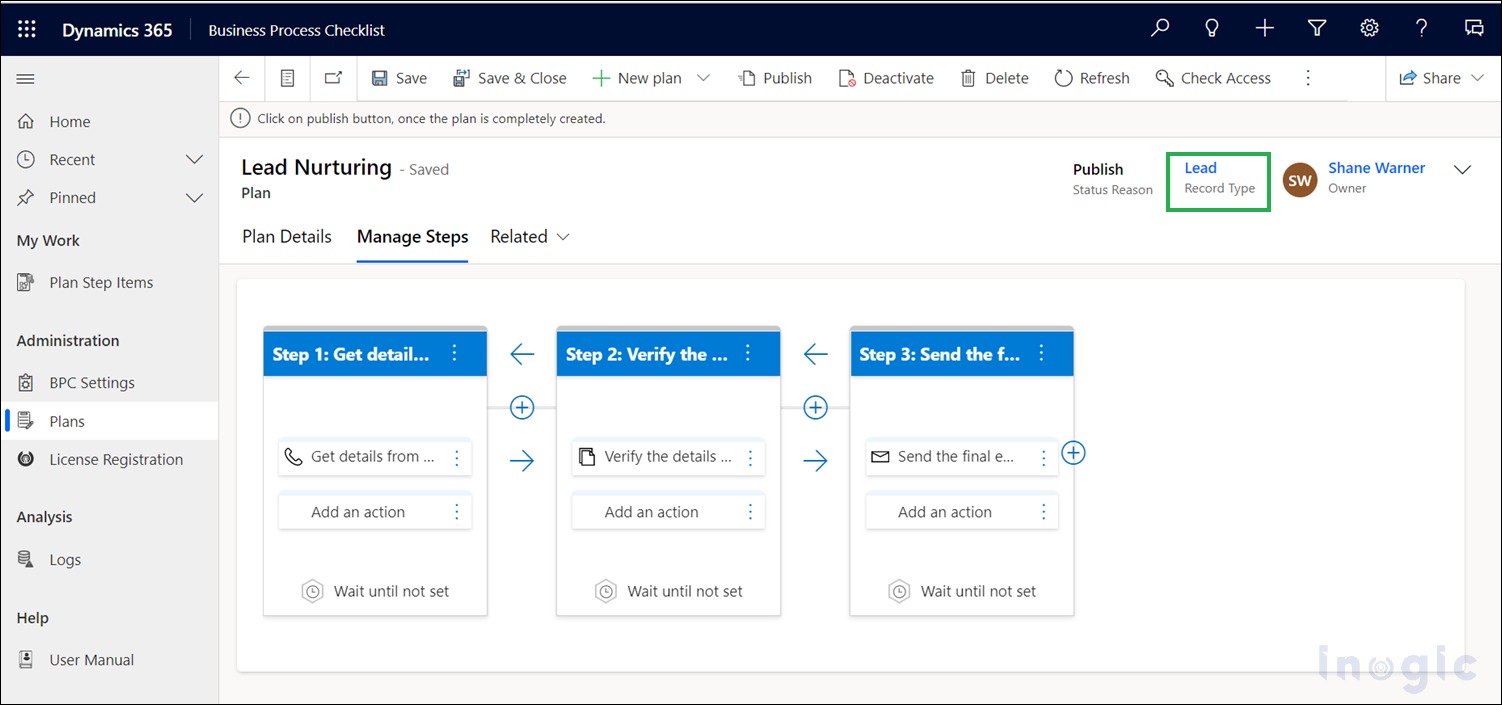The height and width of the screenshot is (705, 1502).
Task: Open ellipsis on Step 2 'Add an action'
Action: tap(751, 512)
